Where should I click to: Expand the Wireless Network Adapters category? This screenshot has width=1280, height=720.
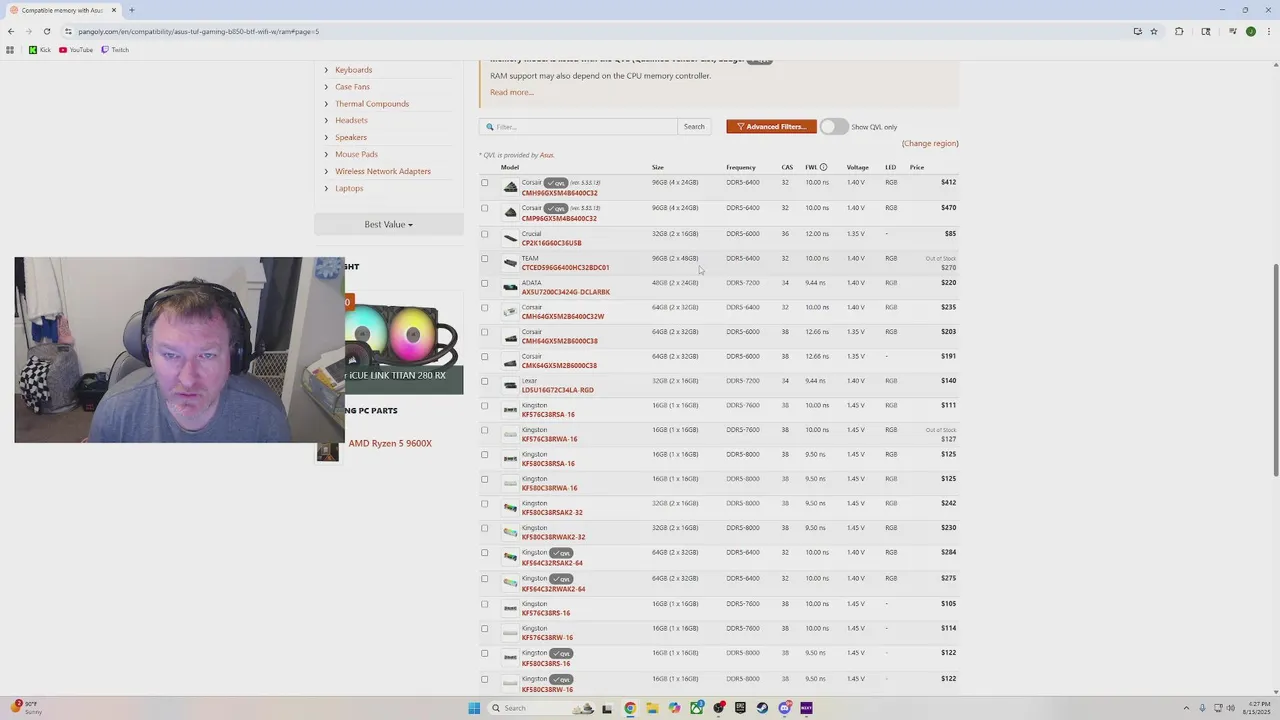click(x=383, y=171)
